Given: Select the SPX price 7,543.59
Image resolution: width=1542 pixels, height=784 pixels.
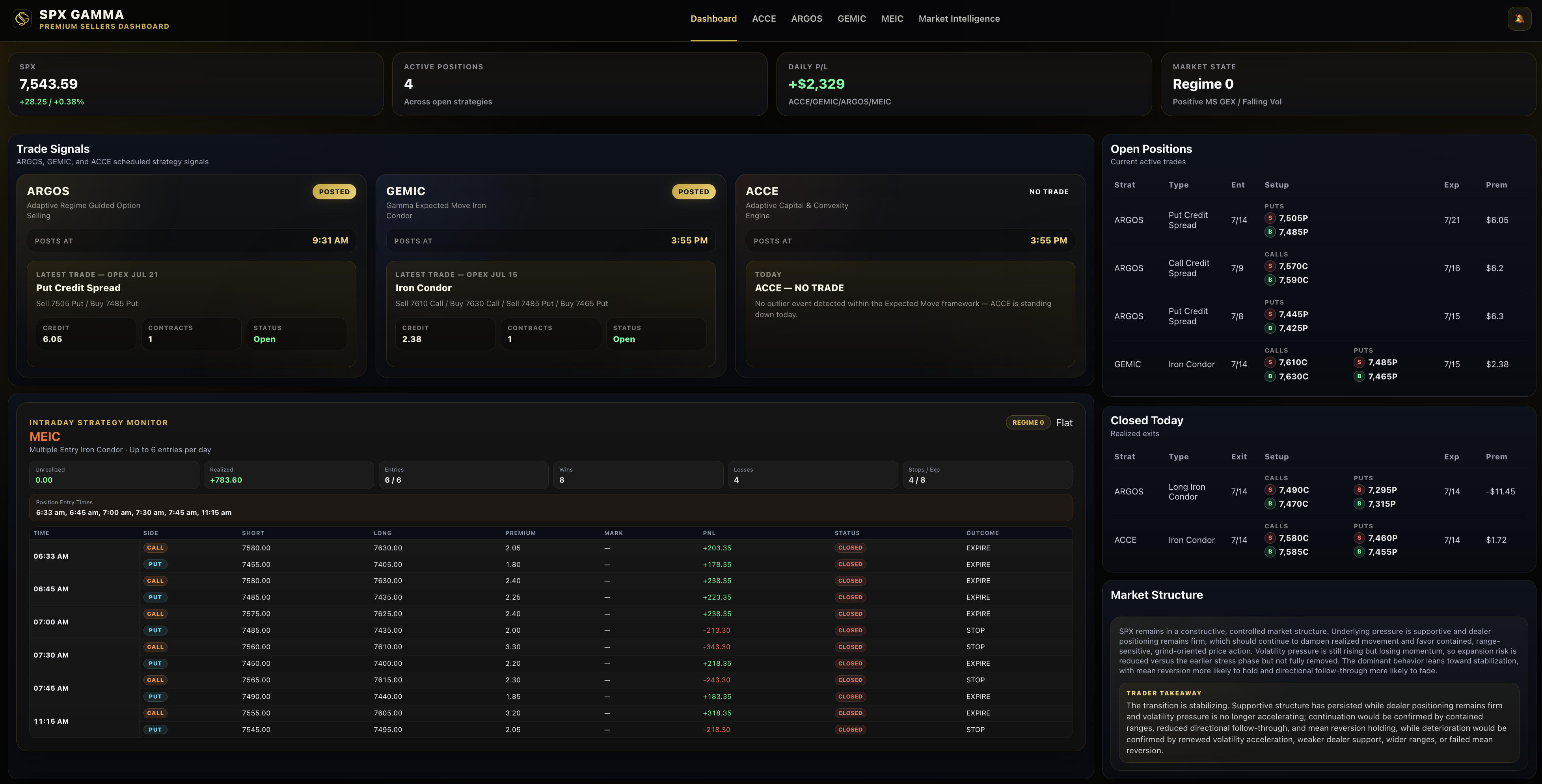Looking at the screenshot, I should click(x=48, y=84).
